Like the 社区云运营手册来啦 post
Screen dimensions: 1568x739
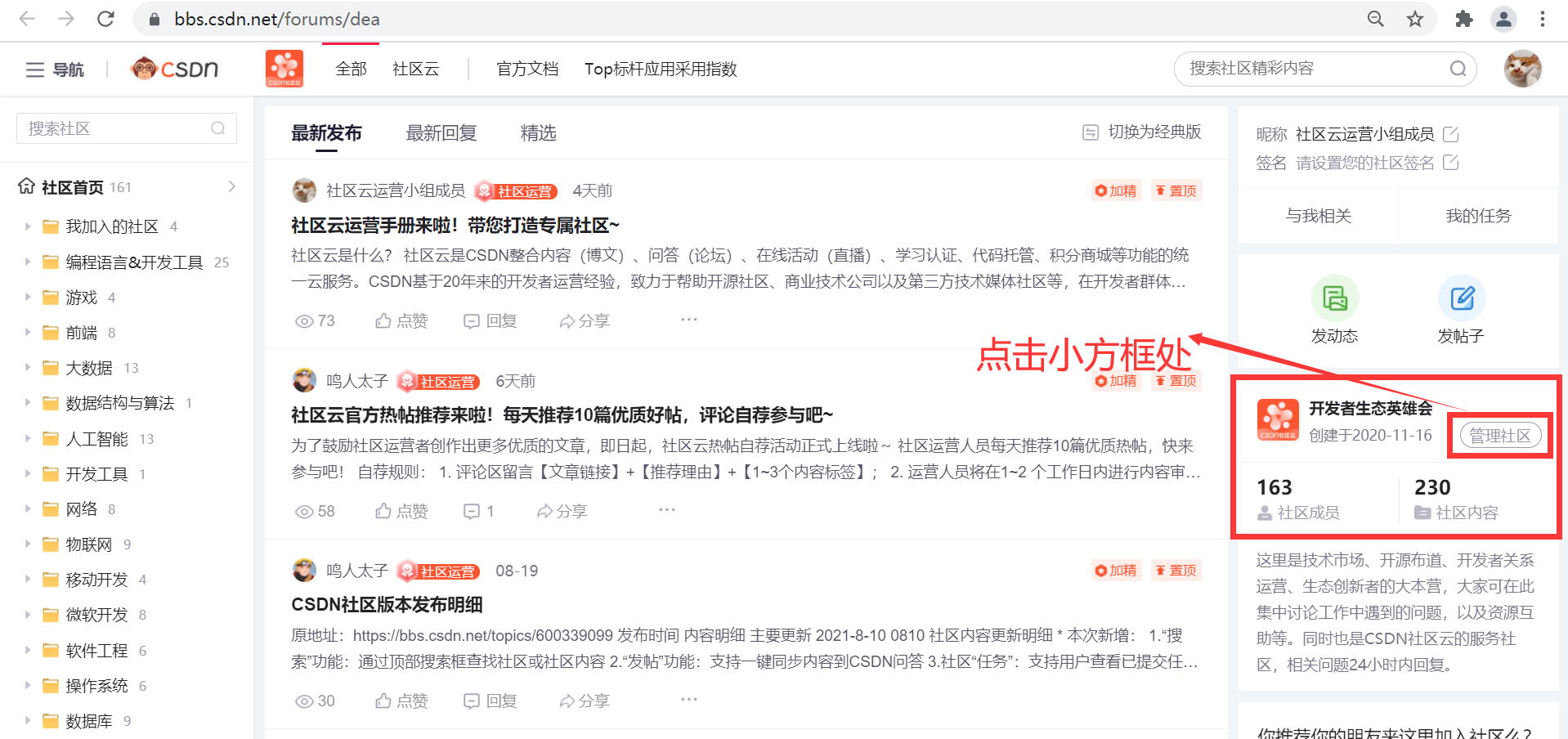click(x=401, y=320)
